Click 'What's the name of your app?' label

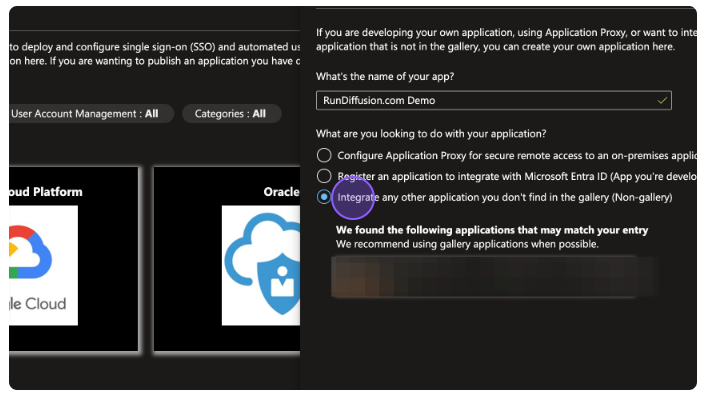(x=385, y=77)
